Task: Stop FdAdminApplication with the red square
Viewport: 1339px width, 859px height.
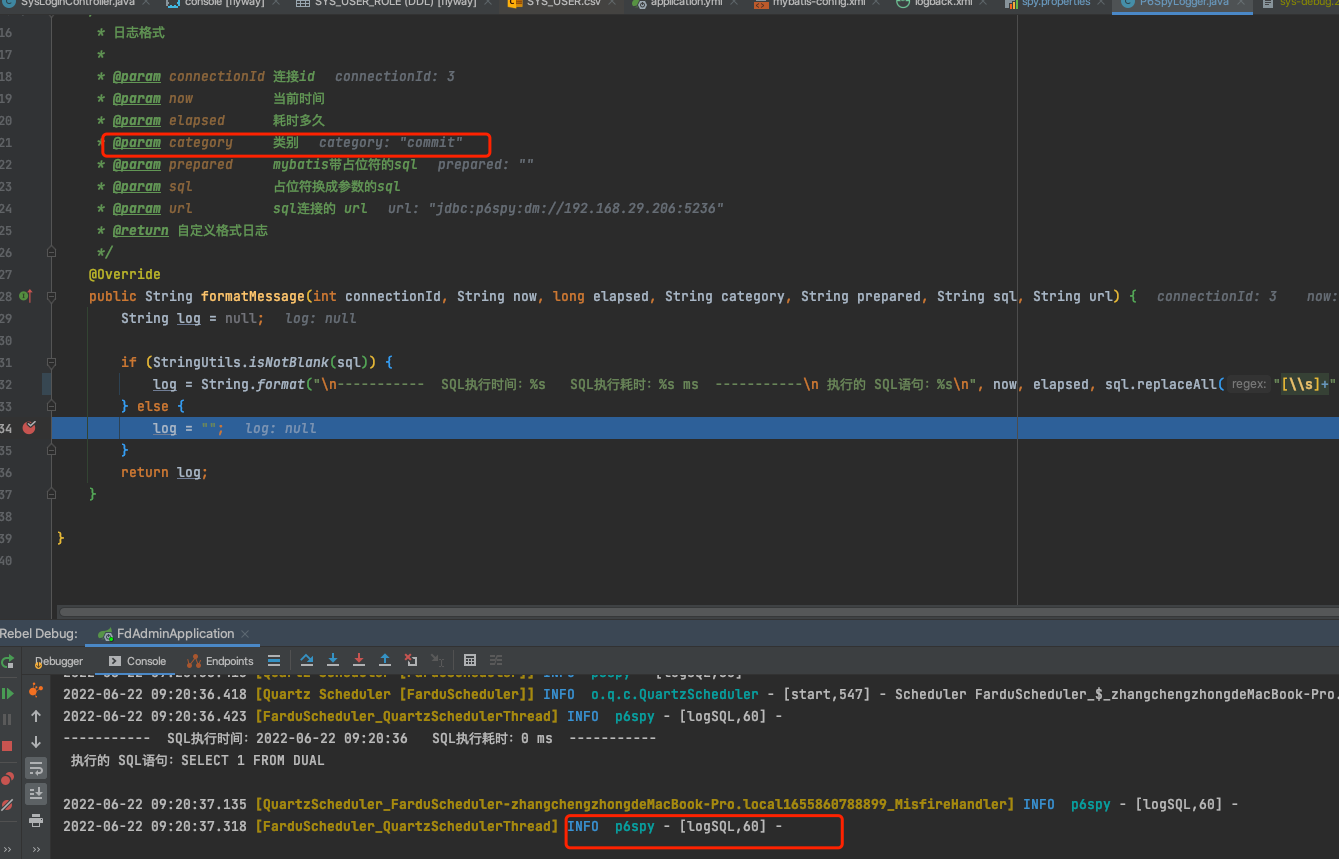Action: pyautogui.click(x=8, y=746)
